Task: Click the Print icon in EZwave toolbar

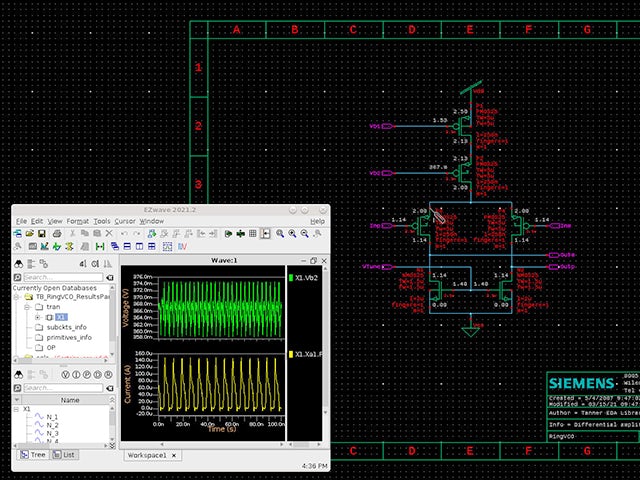Action: pos(57,233)
